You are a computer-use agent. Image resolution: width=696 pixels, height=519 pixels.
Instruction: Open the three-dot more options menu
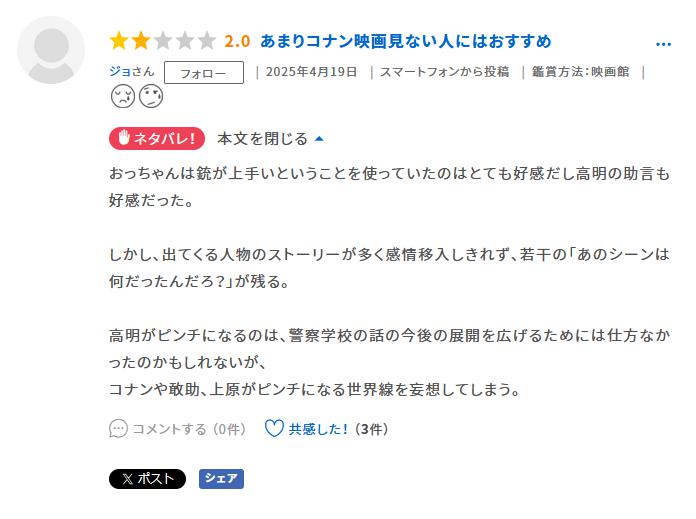[x=663, y=44]
